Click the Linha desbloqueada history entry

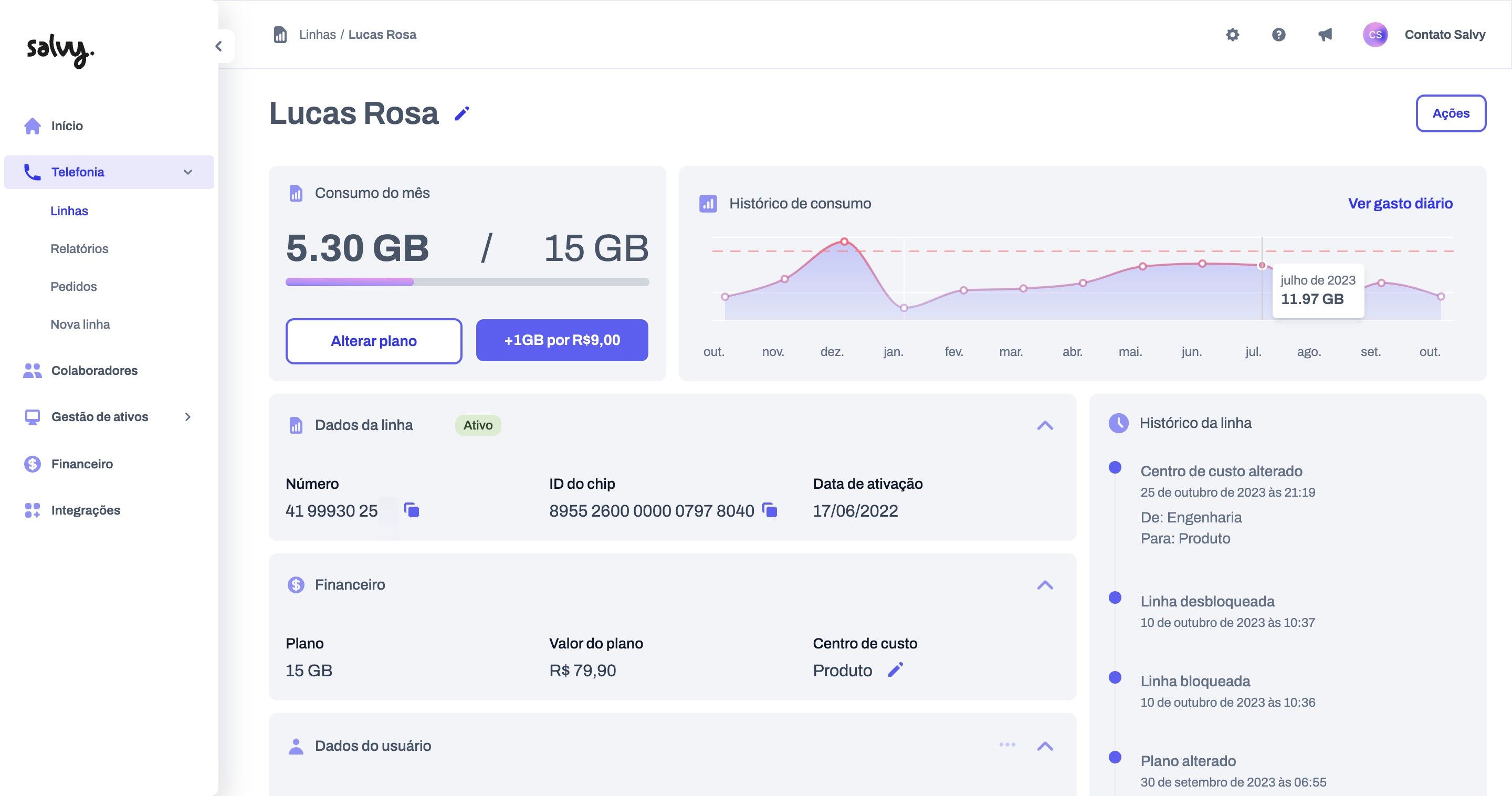point(1207,602)
